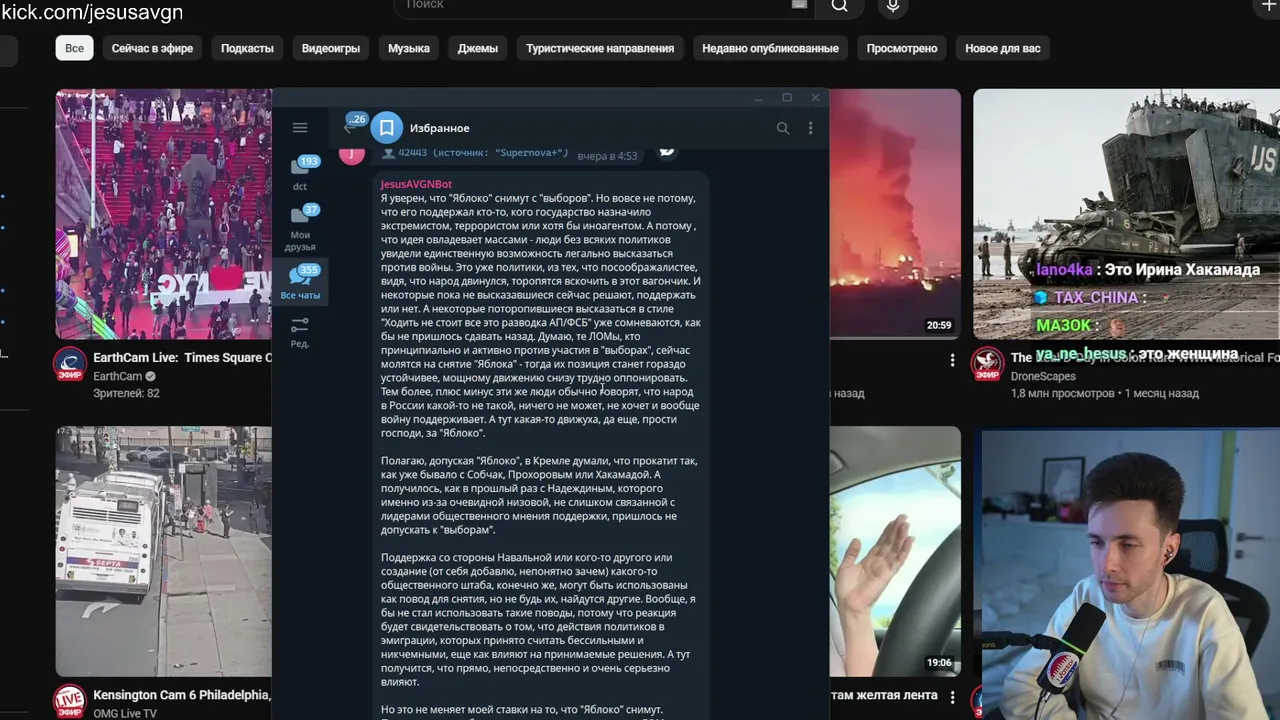Select the Музыка filter chip
The height and width of the screenshot is (720, 1280).
tap(409, 48)
